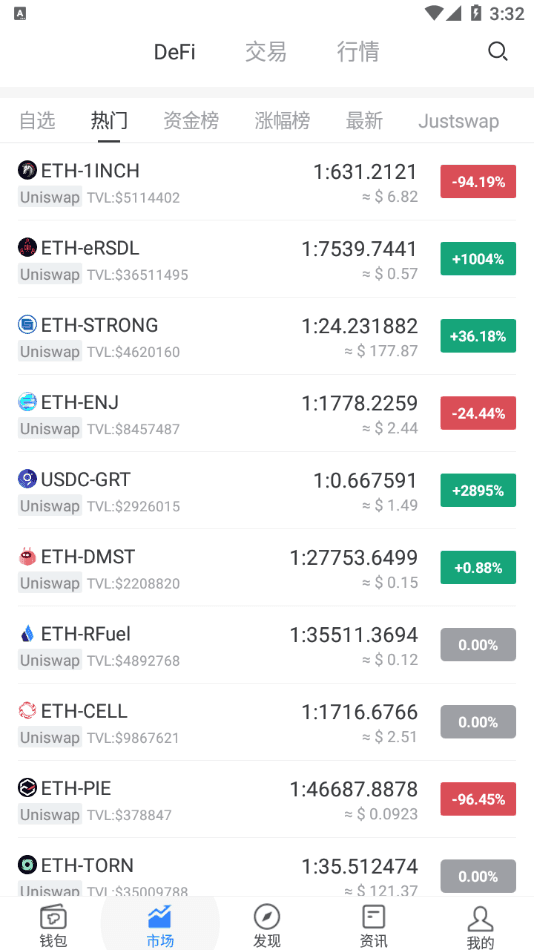Viewport: 534px width, 950px height.
Task: Select the 自选 watchlist tab
Action: point(37,121)
